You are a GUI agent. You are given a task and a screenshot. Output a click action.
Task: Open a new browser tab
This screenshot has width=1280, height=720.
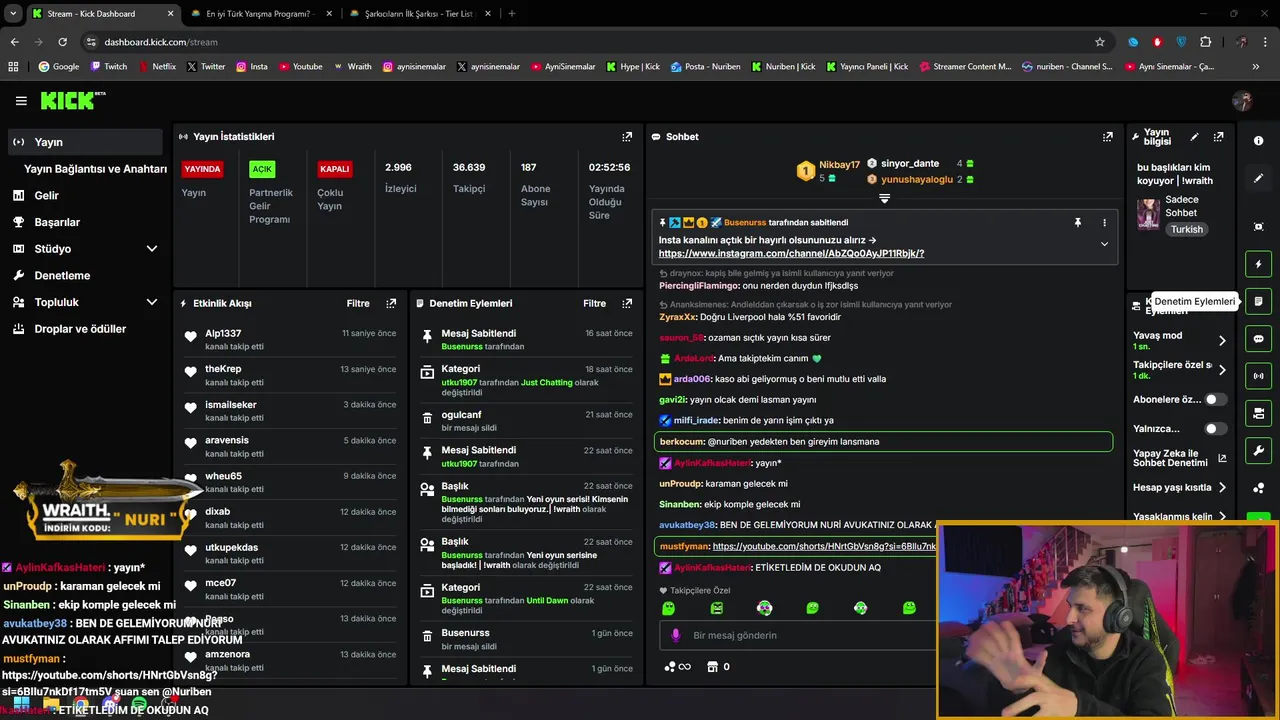coord(512,14)
